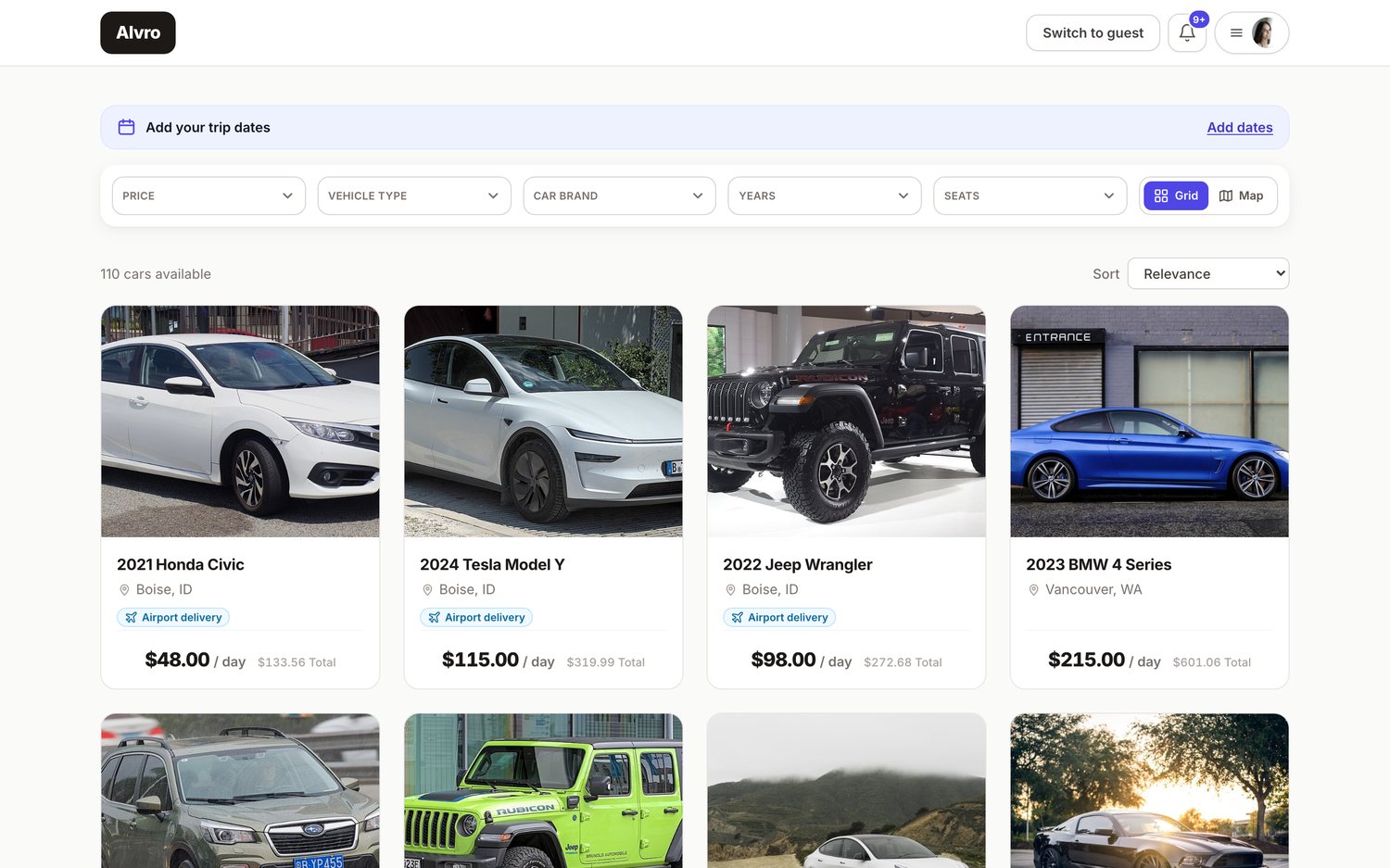Viewport: 1390px width, 868px height.
Task: Click the $601.06 Total text
Action: point(1212,662)
